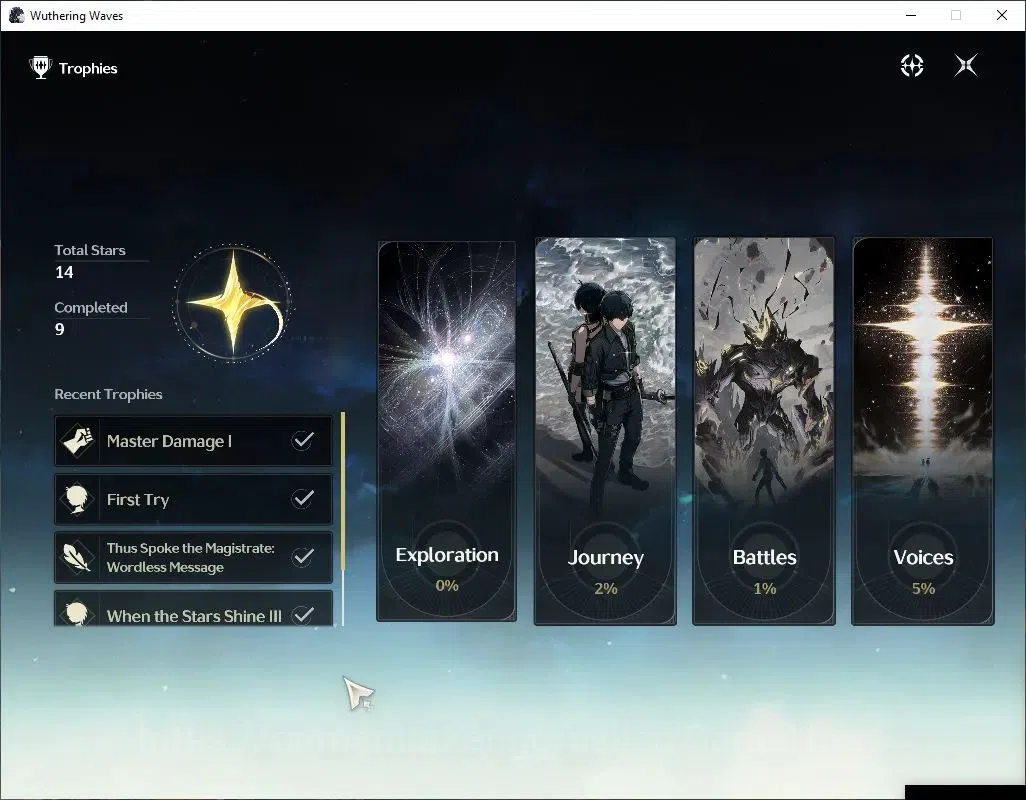The image size is (1026, 800).
Task: Select Thus Spoke the Magistrate: Wordless Message
Action: click(193, 557)
